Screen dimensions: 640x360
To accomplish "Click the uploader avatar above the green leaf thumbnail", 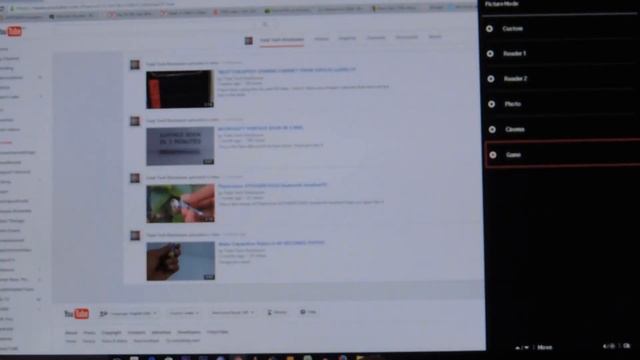I will pos(135,178).
